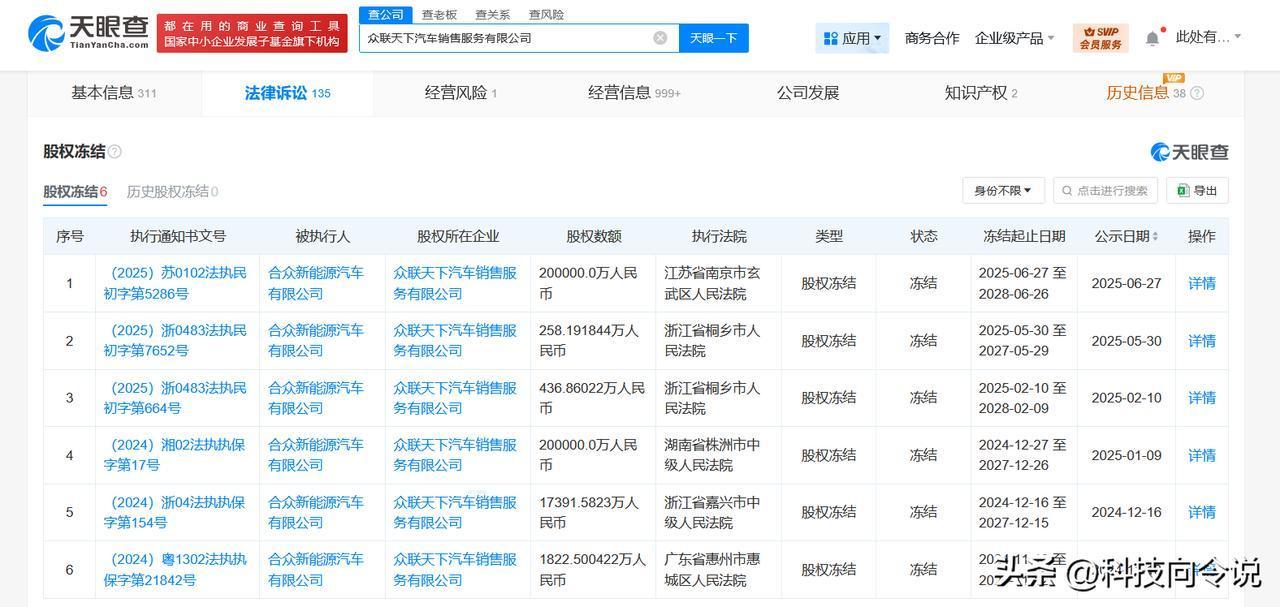Open 详情 for row 5
The height and width of the screenshot is (607, 1280).
click(x=1202, y=512)
